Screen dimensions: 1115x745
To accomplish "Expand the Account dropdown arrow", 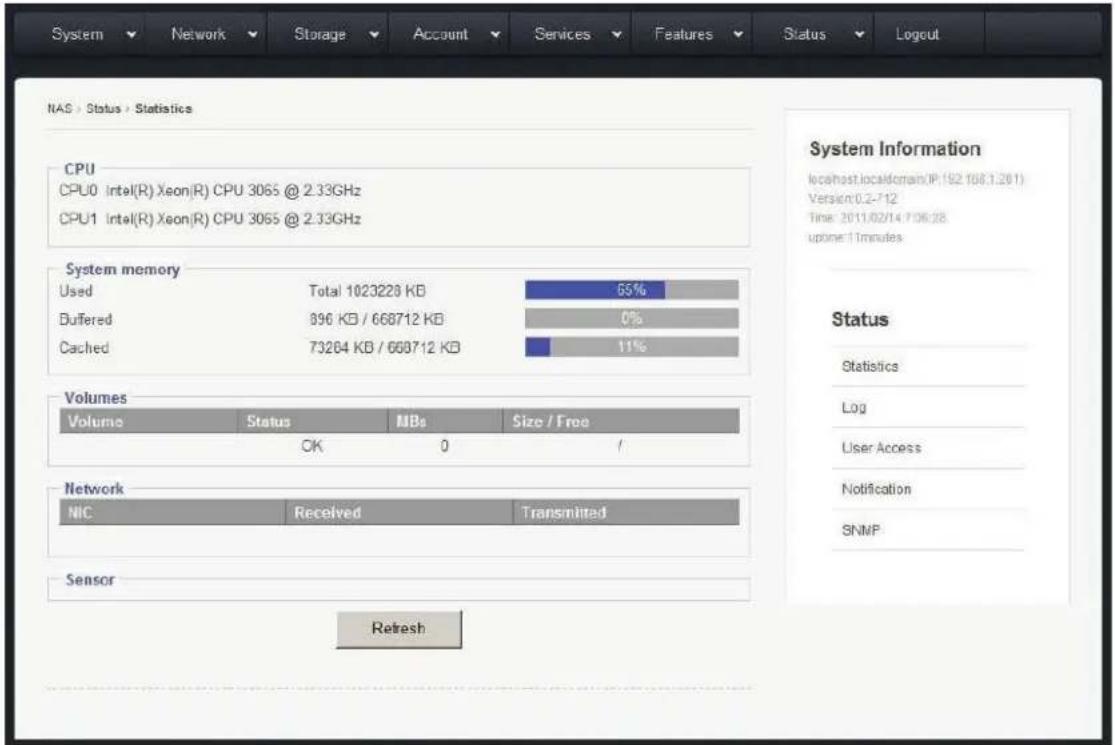I will tap(496, 34).
